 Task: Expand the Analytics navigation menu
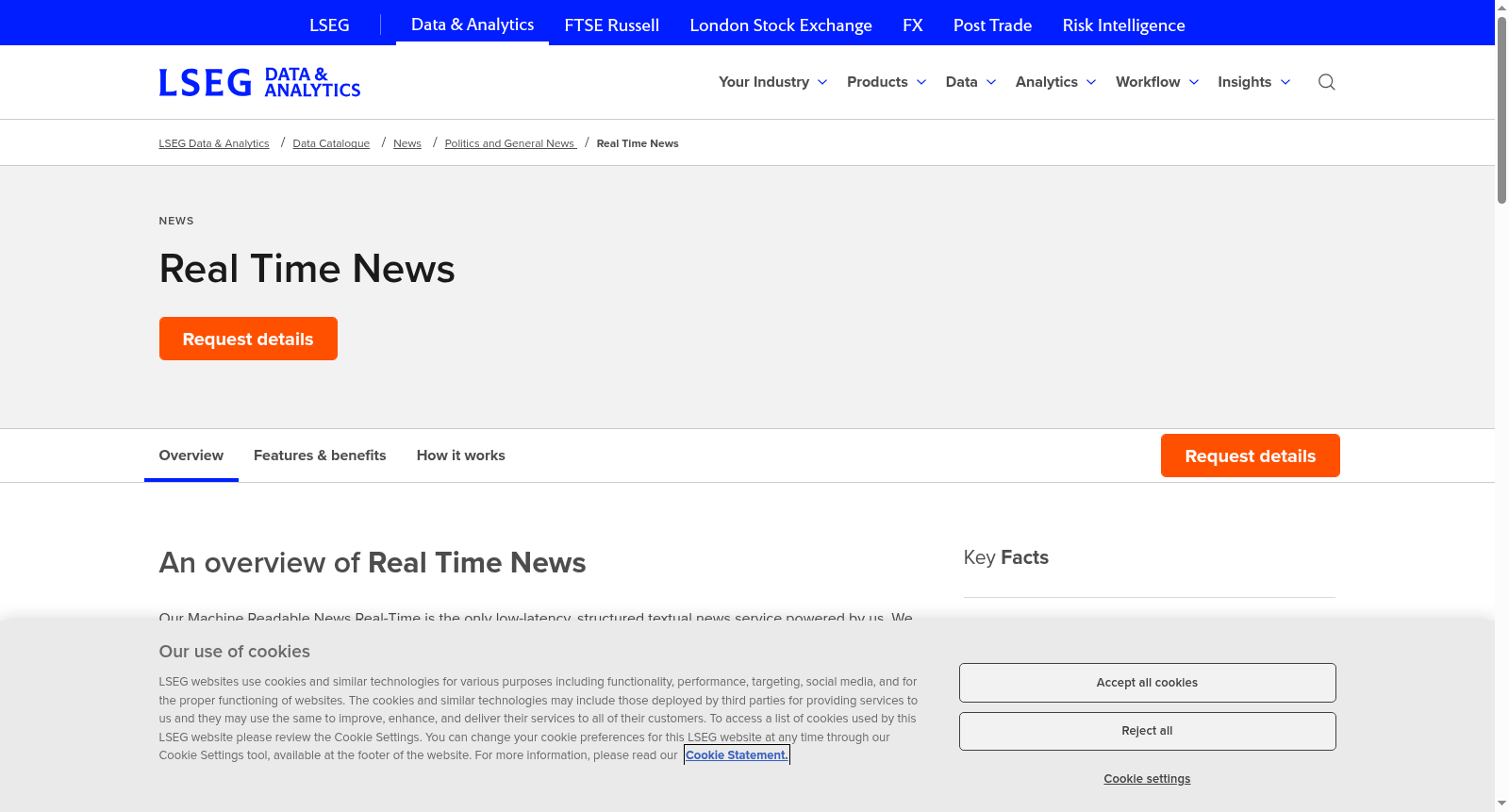pyautogui.click(x=1055, y=82)
